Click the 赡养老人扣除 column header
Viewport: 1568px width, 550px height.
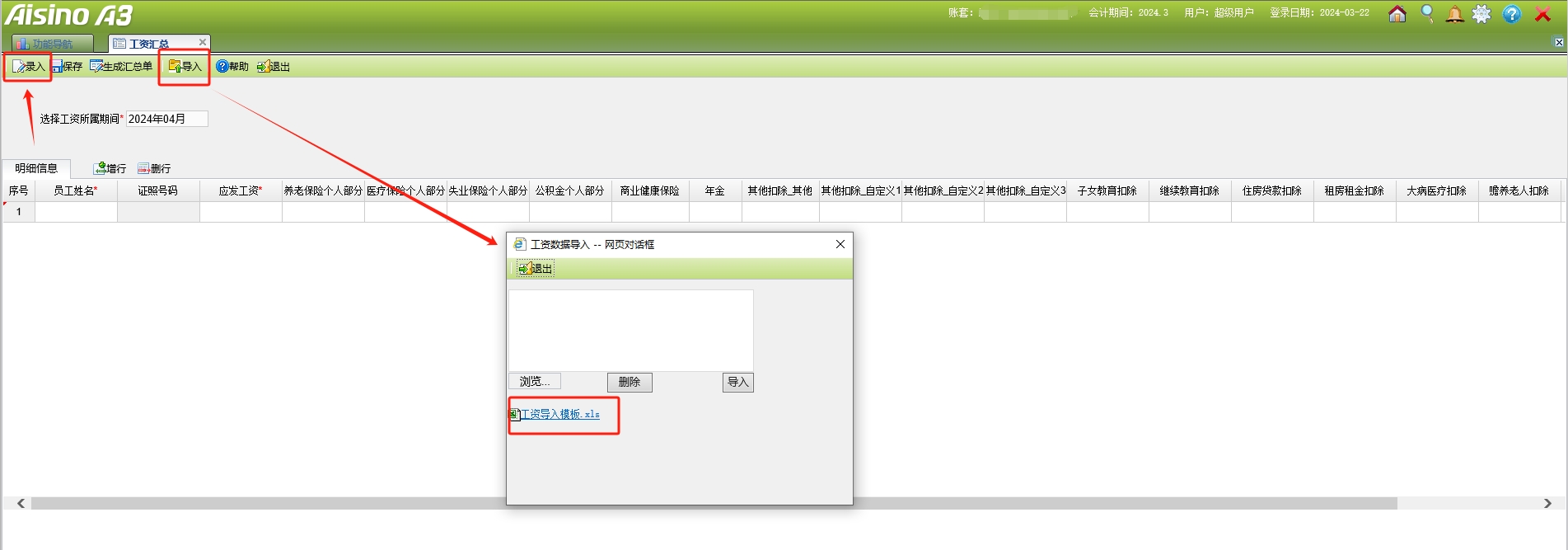click(x=1520, y=190)
